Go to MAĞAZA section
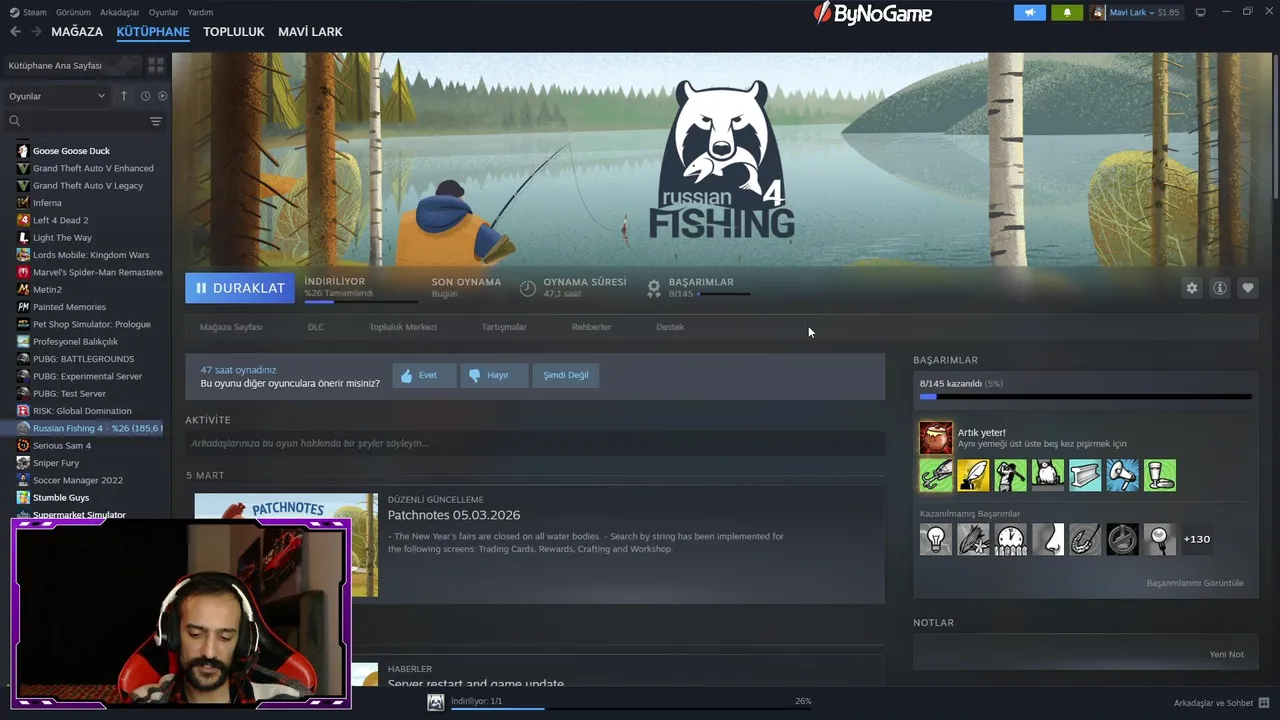This screenshot has width=1280, height=720. (77, 32)
